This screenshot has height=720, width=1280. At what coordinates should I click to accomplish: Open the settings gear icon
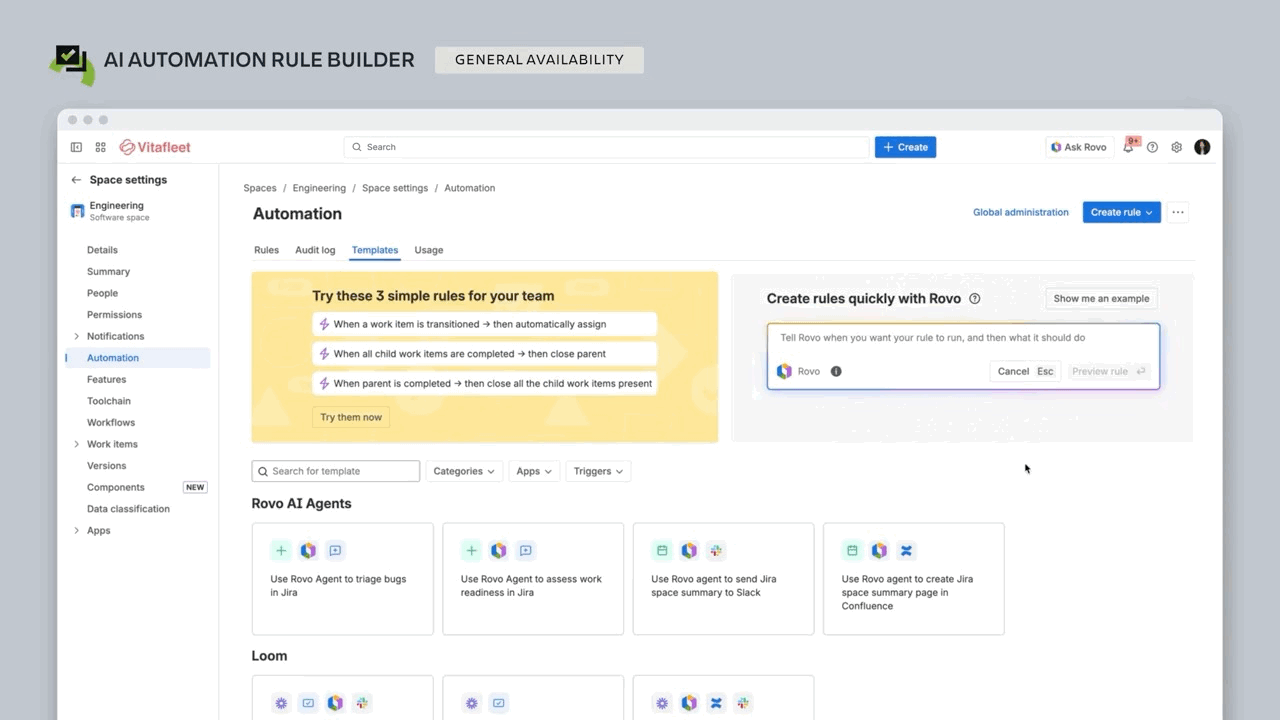pyautogui.click(x=1176, y=147)
